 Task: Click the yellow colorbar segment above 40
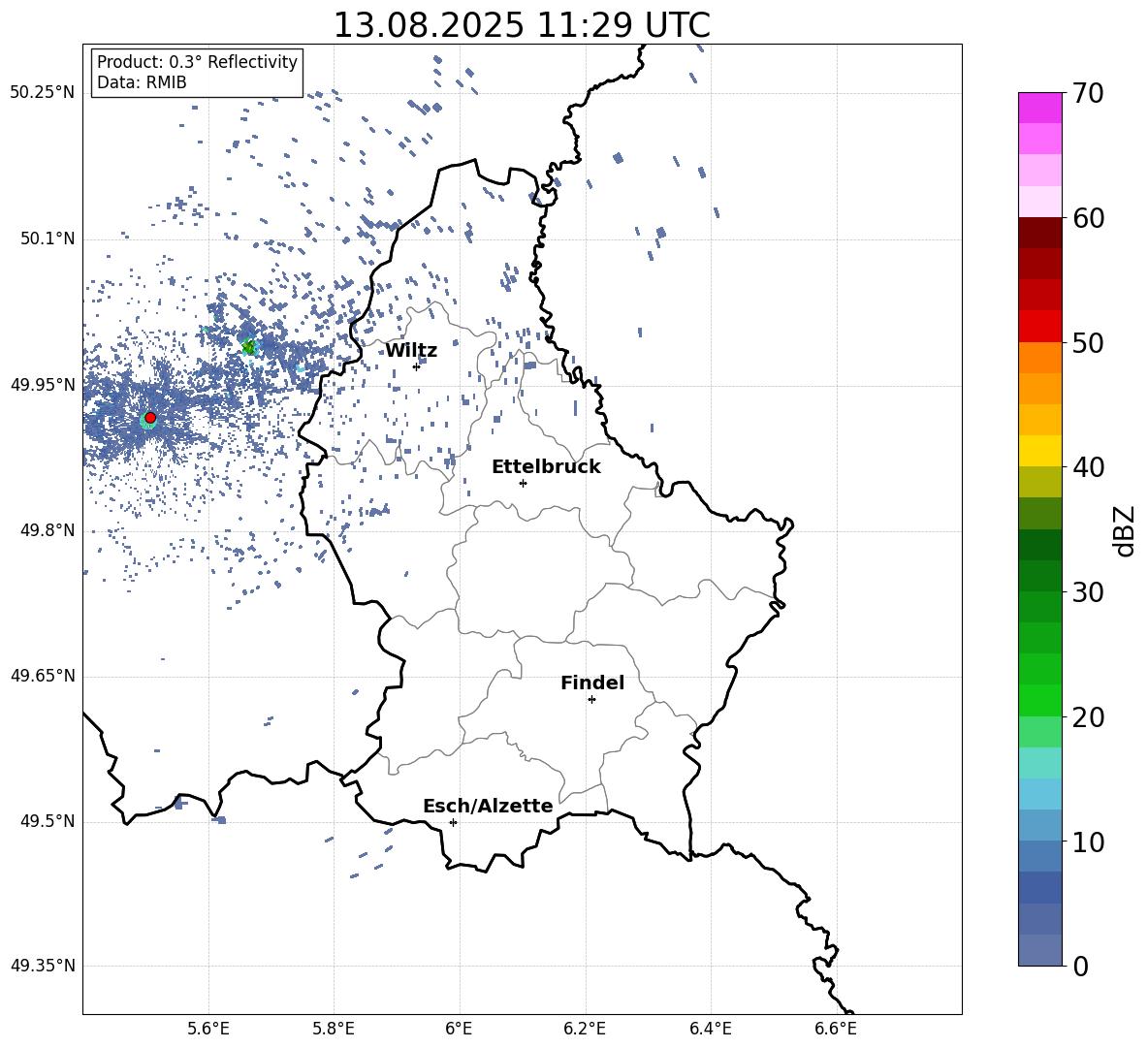(1040, 452)
